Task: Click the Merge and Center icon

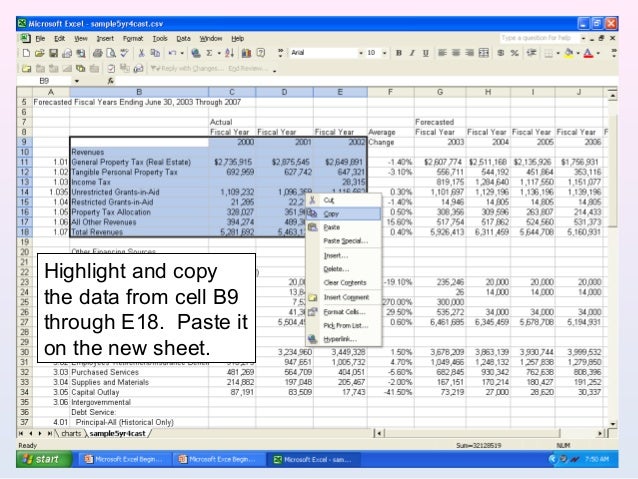Action: point(483,53)
